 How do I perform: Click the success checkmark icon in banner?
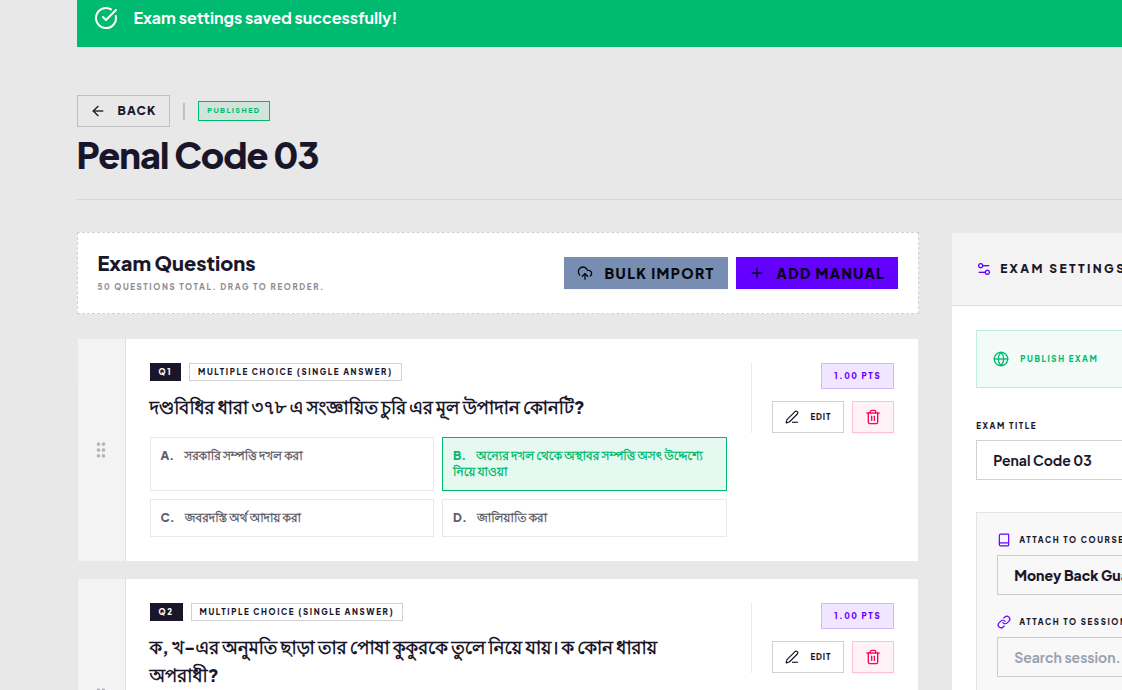106,18
